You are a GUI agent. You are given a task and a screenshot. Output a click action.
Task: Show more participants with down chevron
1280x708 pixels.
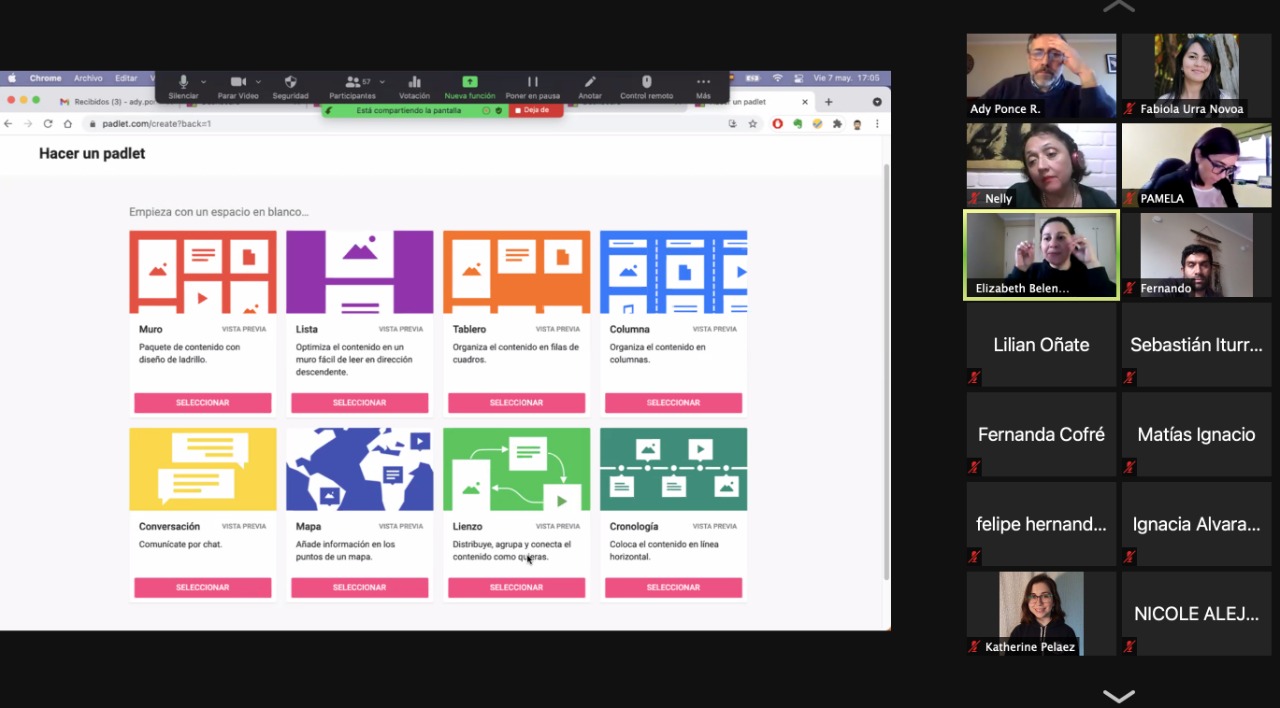pyautogui.click(x=1118, y=696)
